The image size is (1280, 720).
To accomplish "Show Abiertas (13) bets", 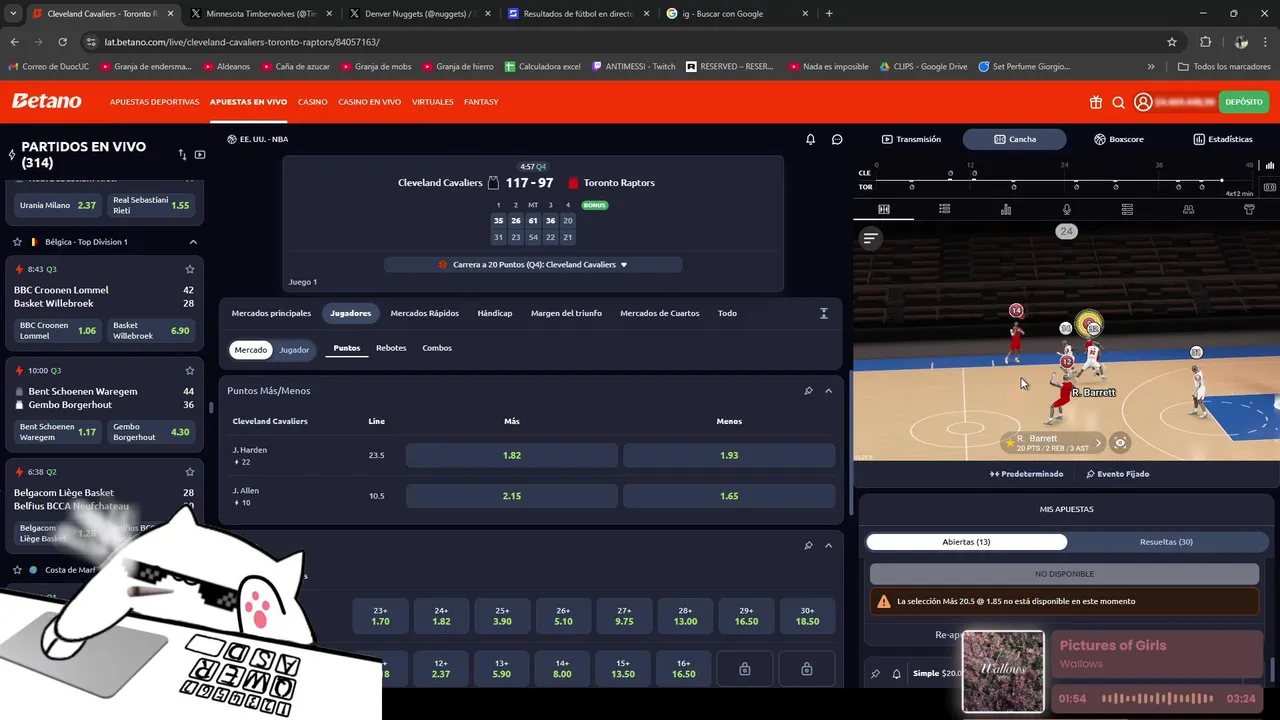I will click(x=967, y=542).
